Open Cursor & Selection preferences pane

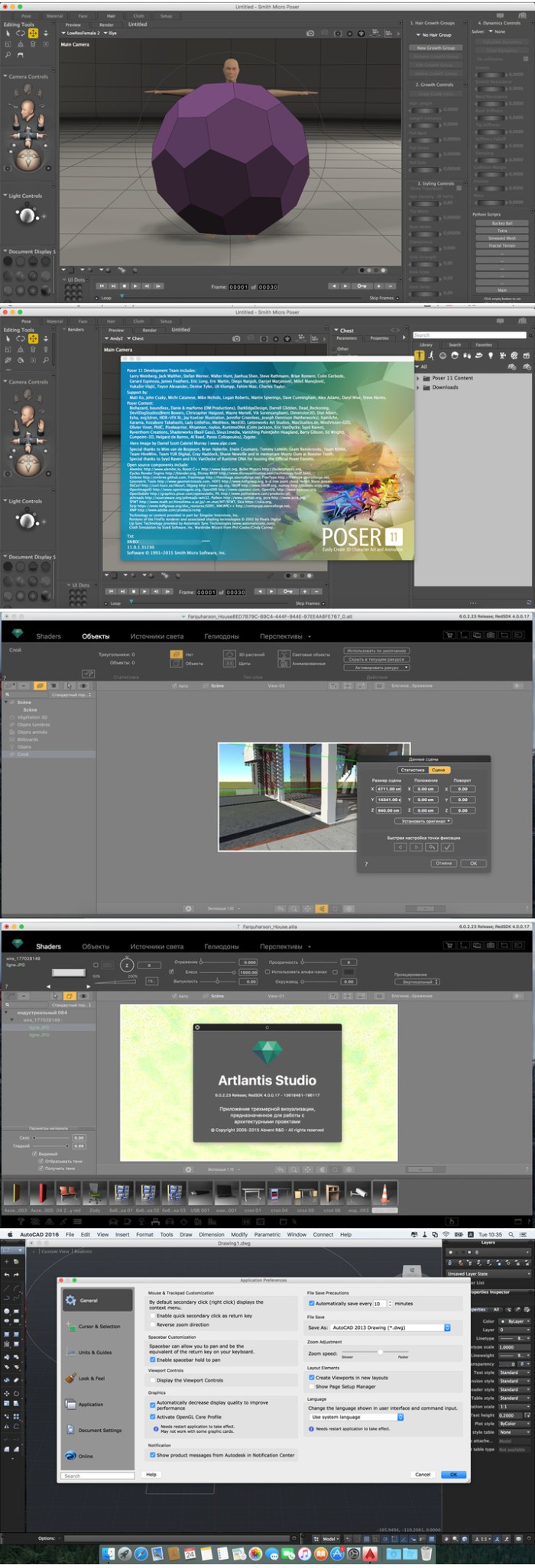(x=97, y=1326)
